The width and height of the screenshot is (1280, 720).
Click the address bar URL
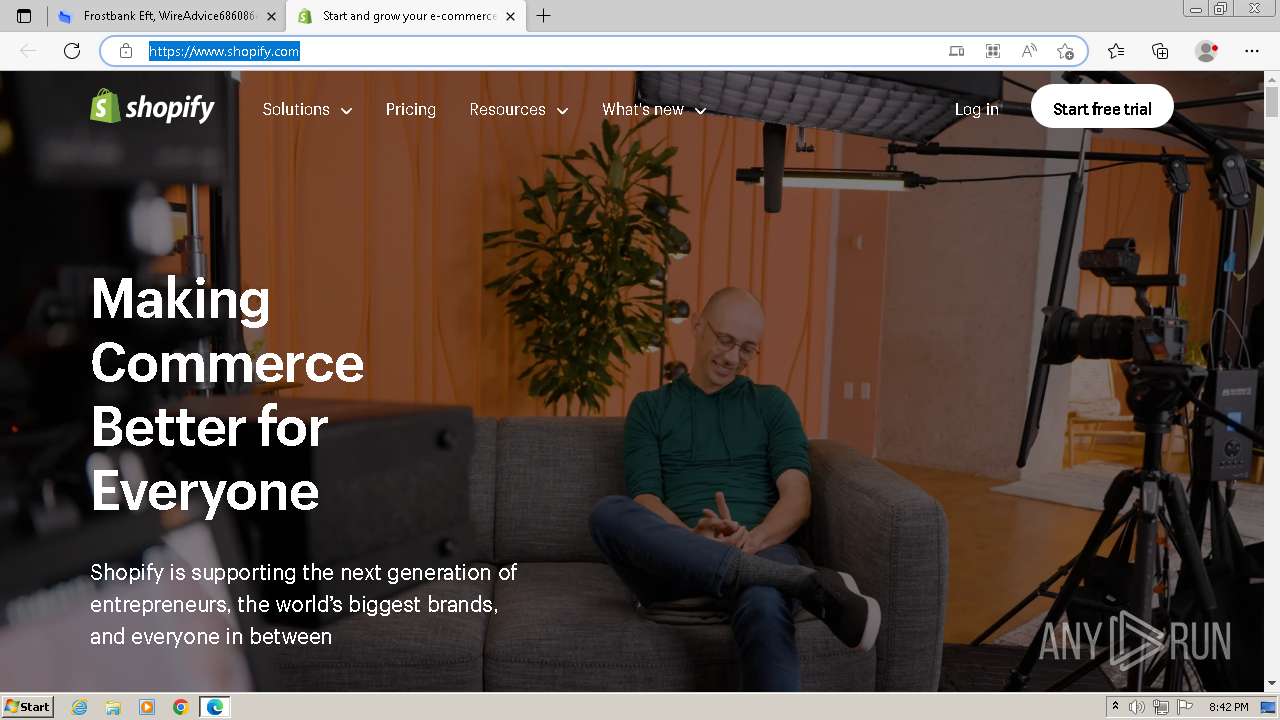[x=224, y=51]
